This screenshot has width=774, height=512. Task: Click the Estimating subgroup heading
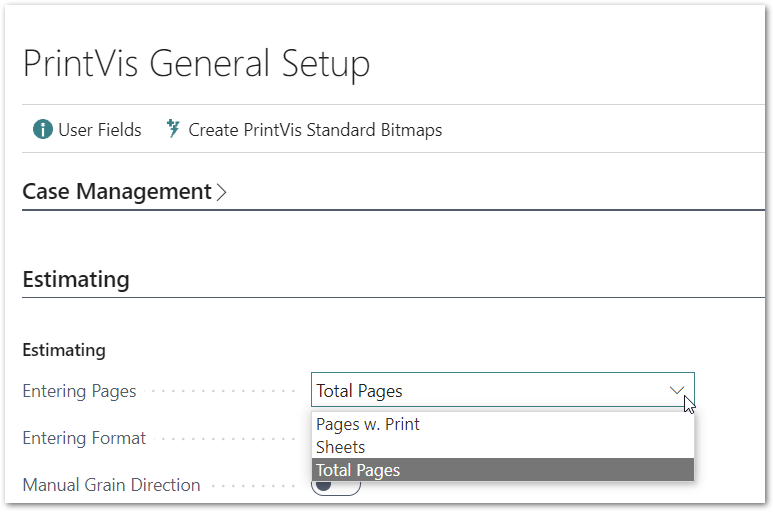64,350
